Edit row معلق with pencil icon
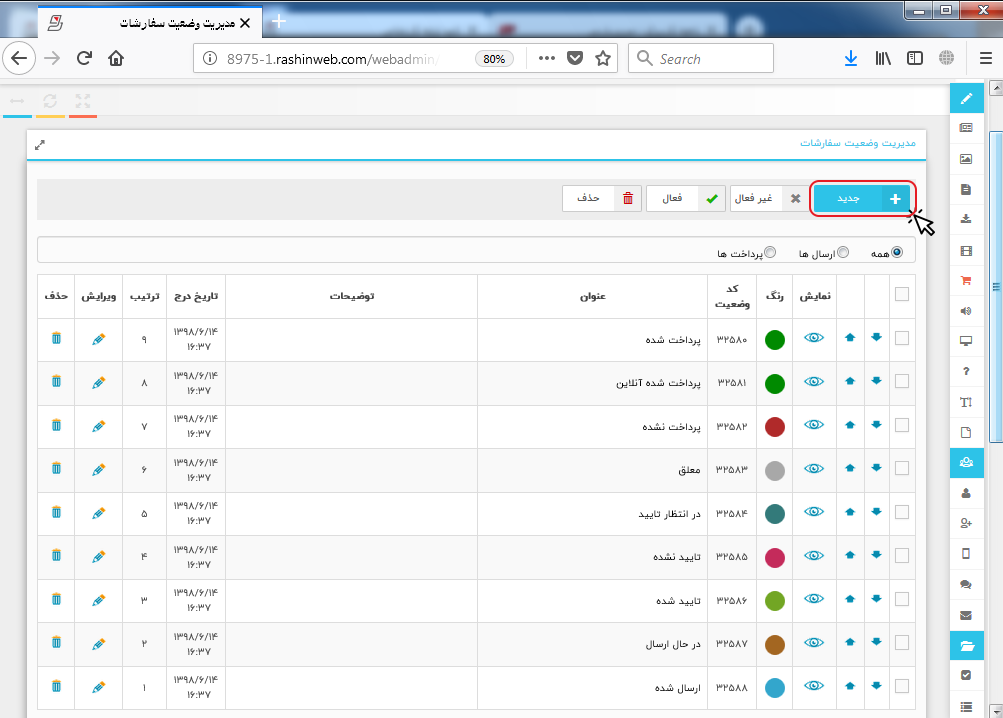Screen dimensions: 1003x718 click(99, 470)
